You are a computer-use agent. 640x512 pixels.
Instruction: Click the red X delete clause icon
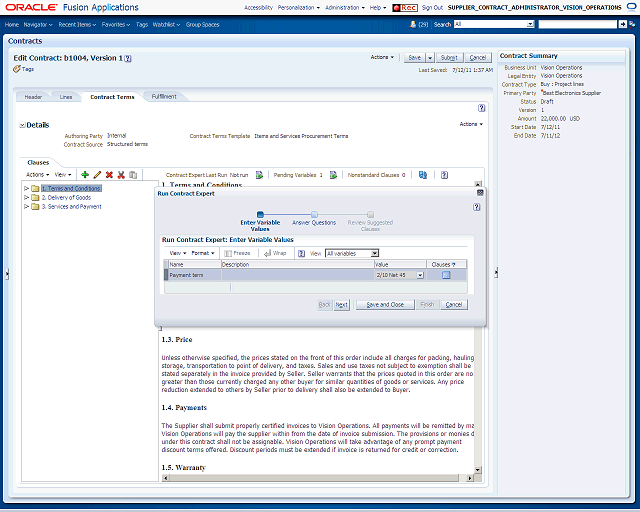point(109,175)
